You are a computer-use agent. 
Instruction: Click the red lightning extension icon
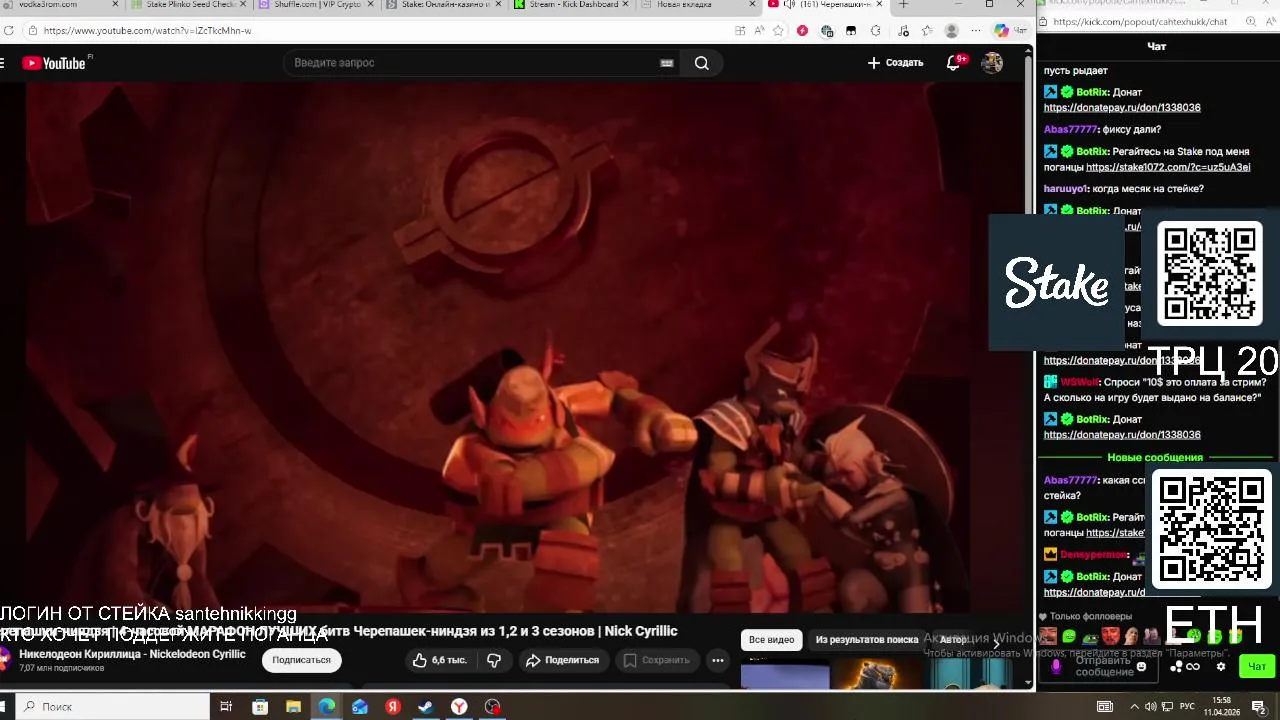(802, 31)
